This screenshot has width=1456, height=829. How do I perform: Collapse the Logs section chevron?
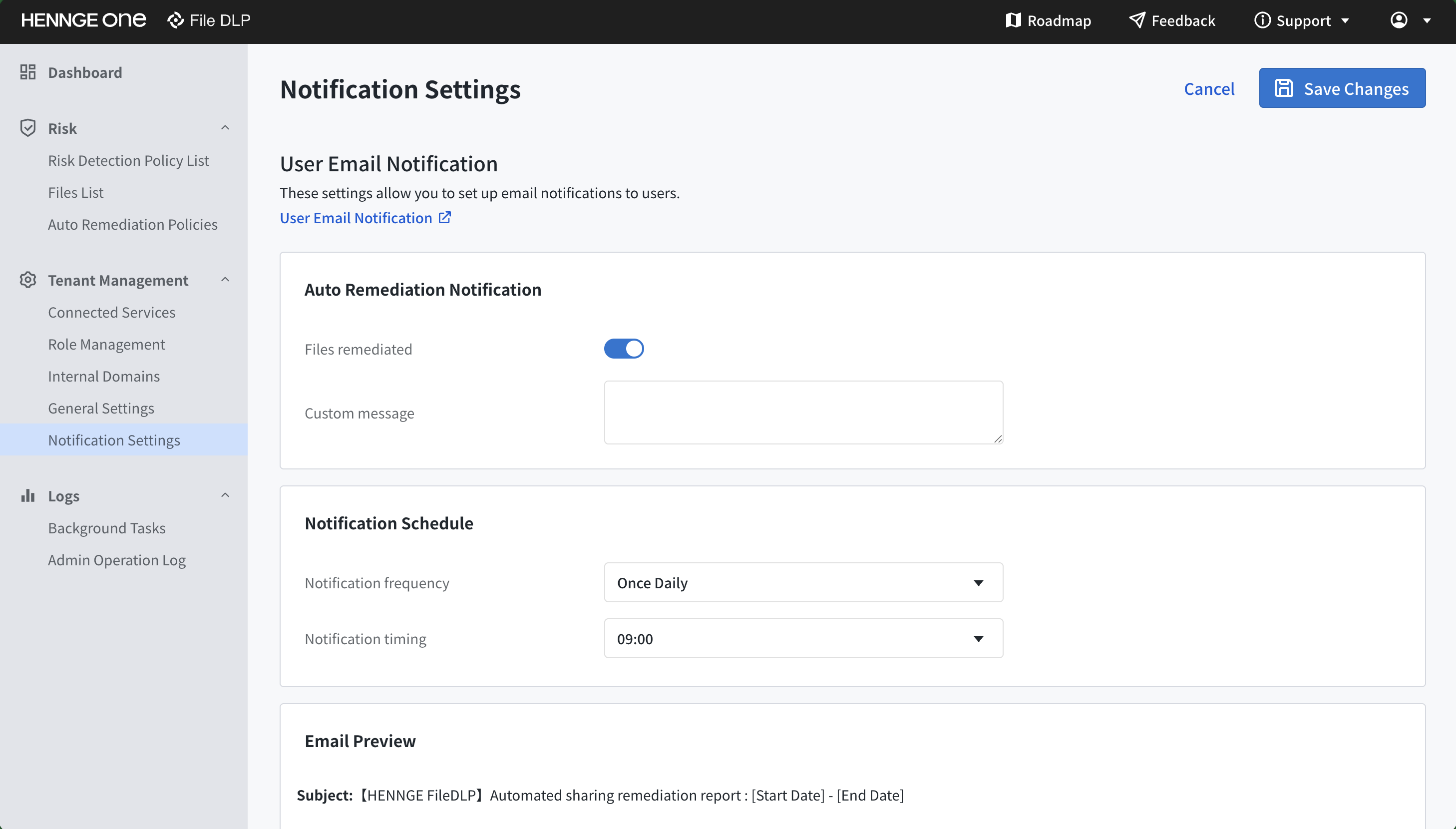click(225, 496)
